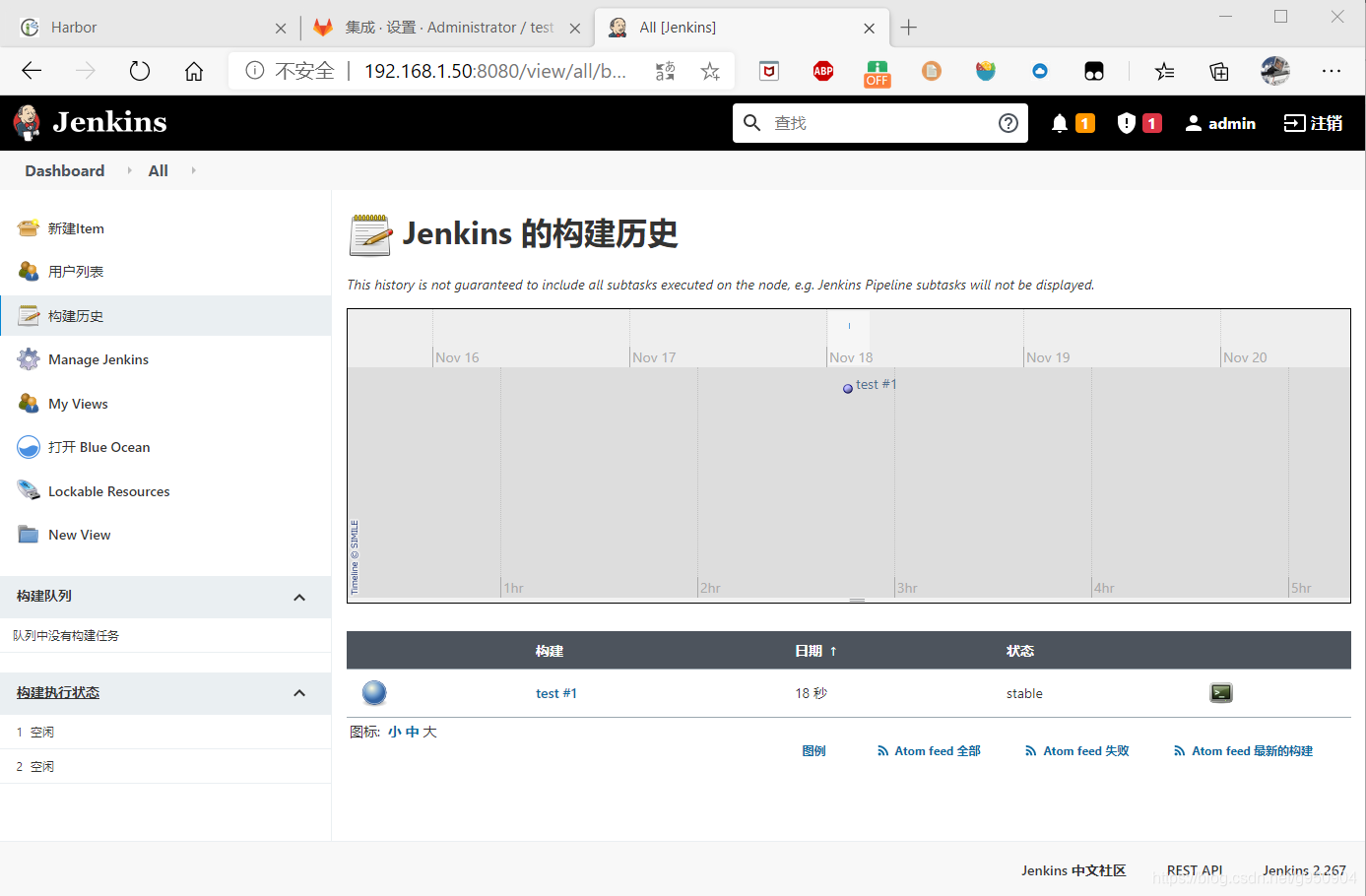Click the 构建执行状态 header link
1366x896 pixels.
(x=58, y=693)
